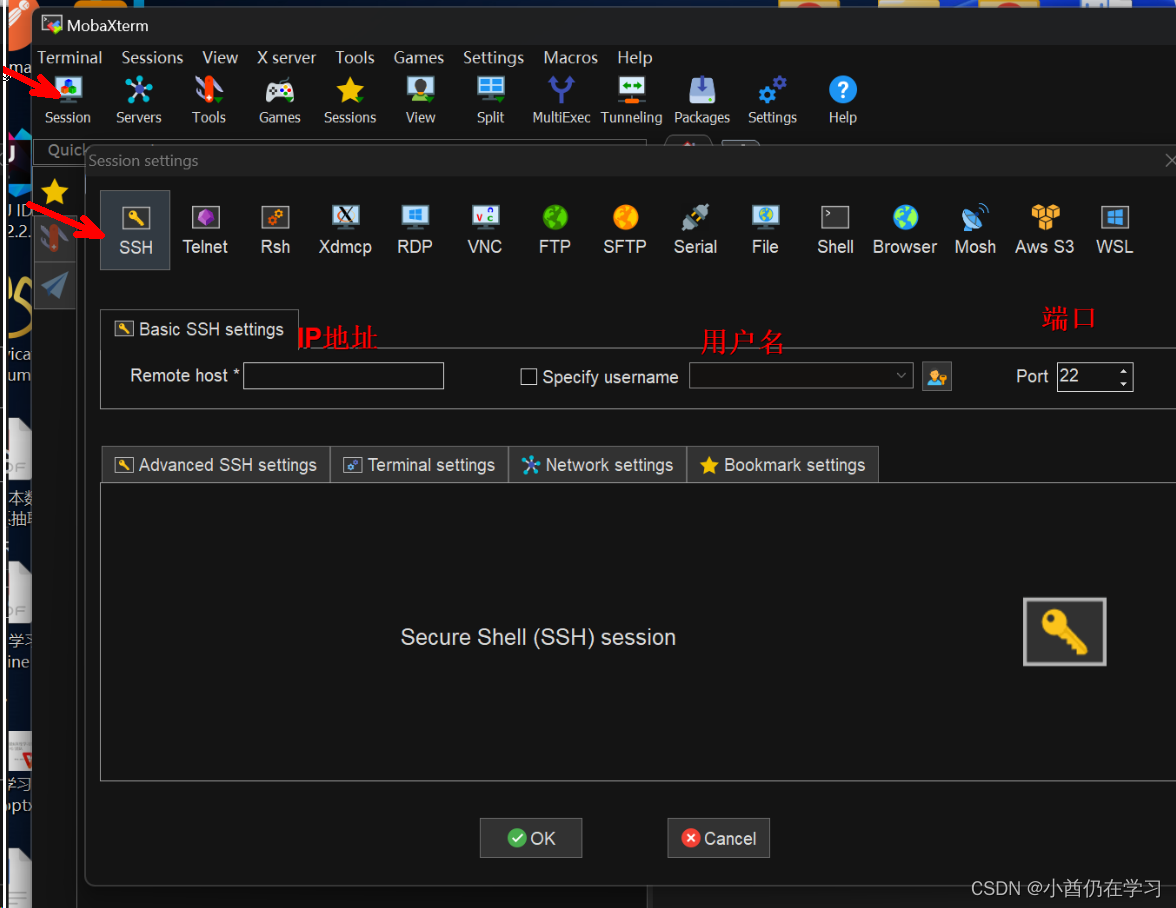Image resolution: width=1176 pixels, height=908 pixels.
Task: Open the Packages manager icon
Action: (x=702, y=97)
